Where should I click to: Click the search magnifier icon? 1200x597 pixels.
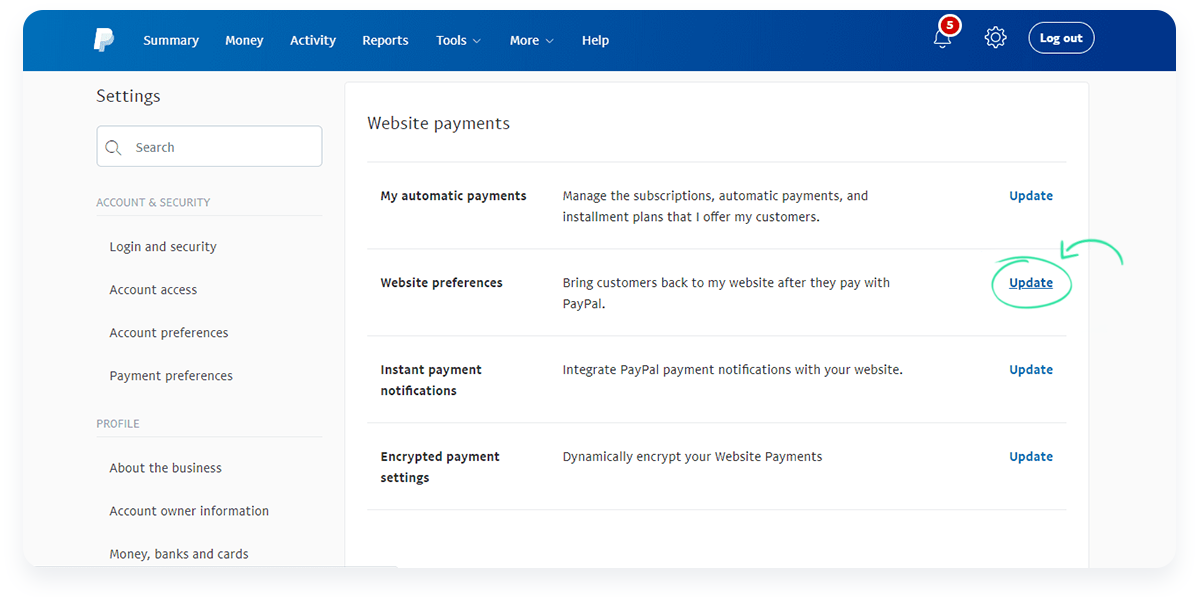(113, 147)
